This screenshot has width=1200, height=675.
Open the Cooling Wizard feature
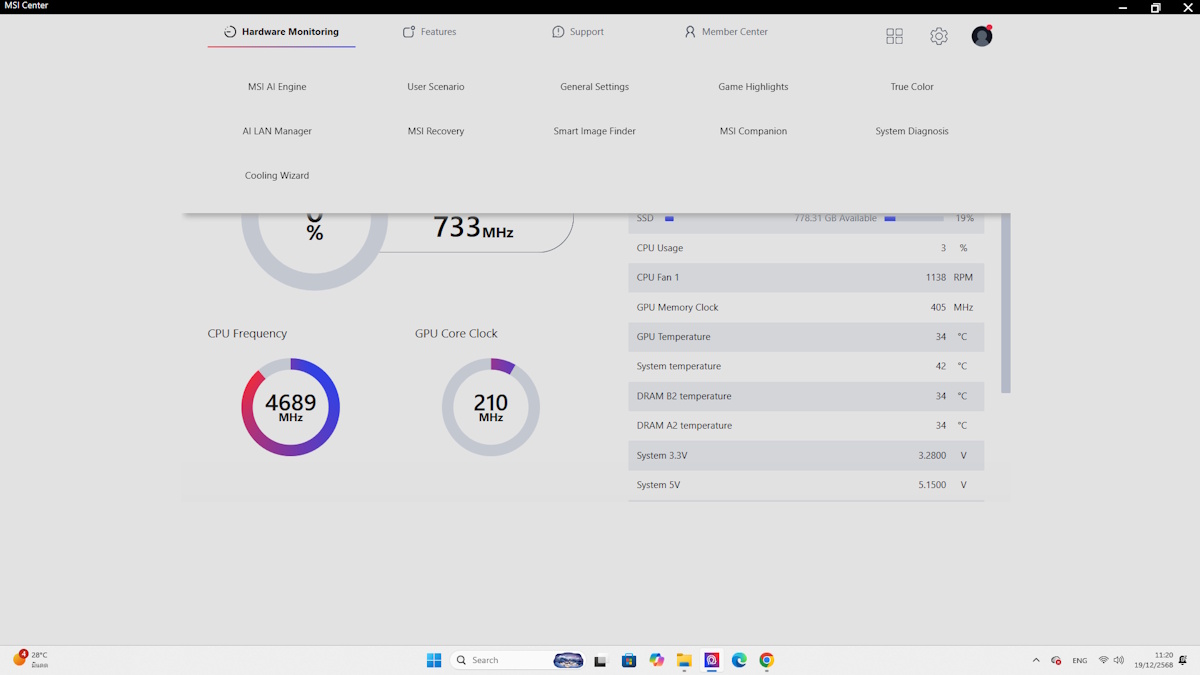point(277,176)
